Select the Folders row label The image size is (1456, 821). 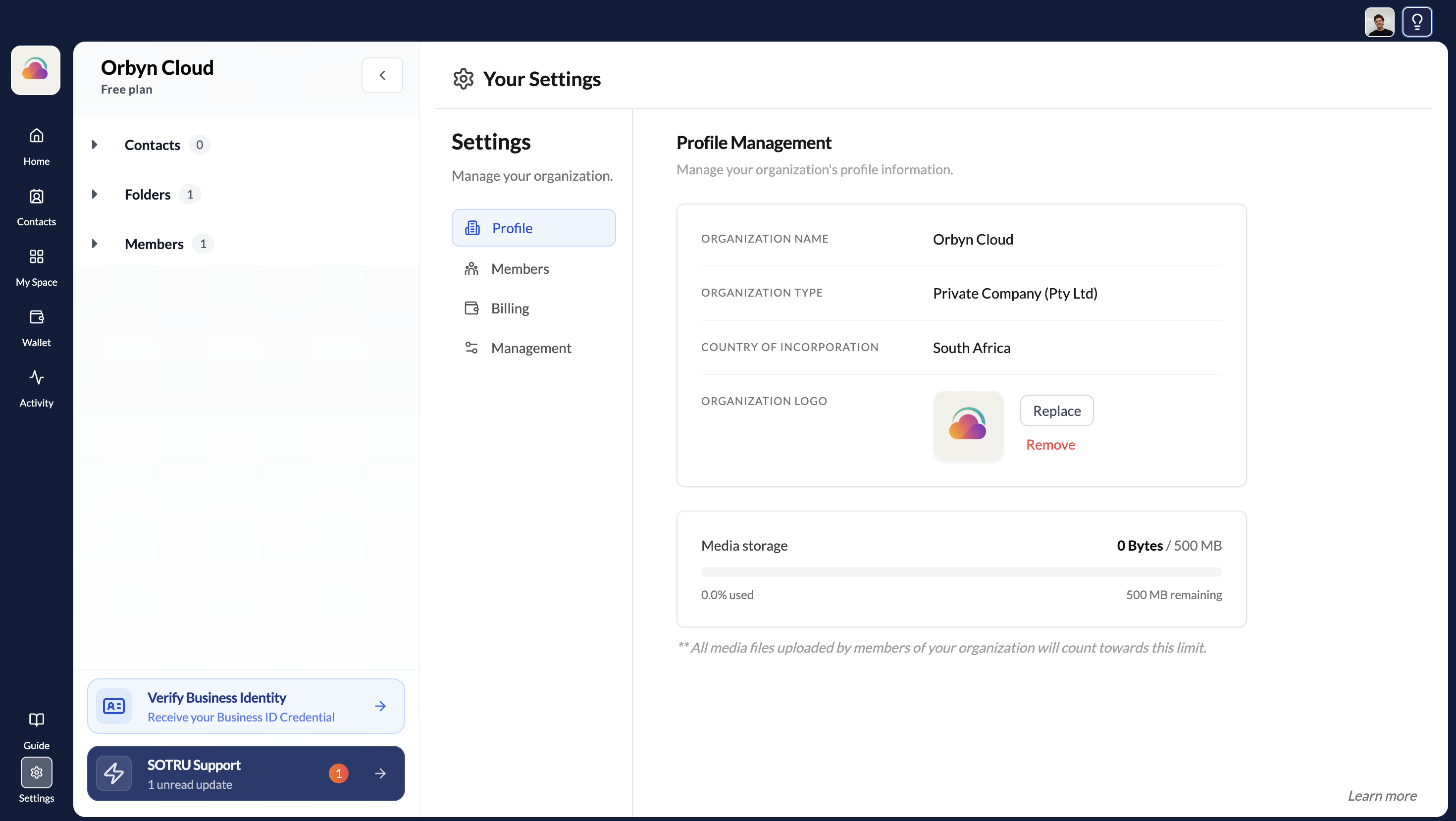pyautogui.click(x=148, y=194)
